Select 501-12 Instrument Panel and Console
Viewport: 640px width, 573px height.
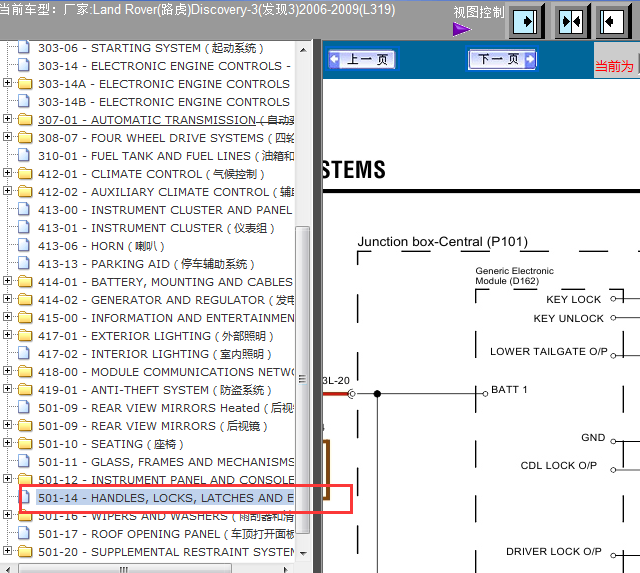166,480
